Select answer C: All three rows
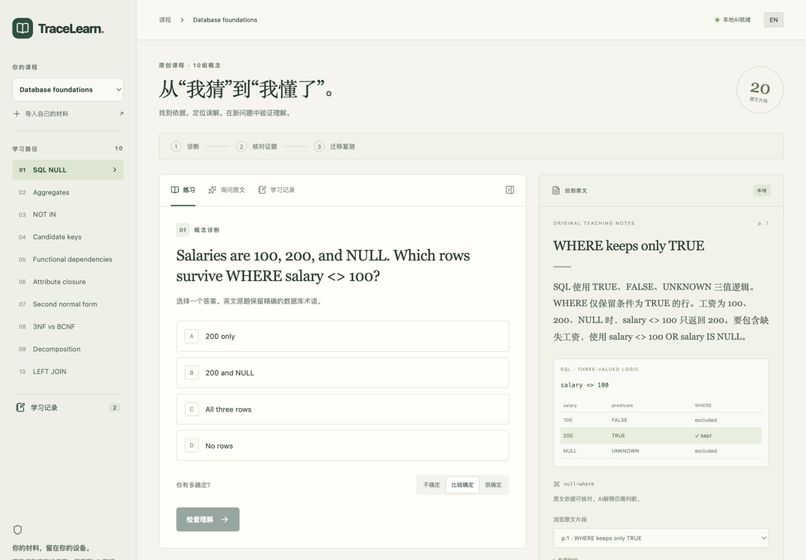 click(x=342, y=409)
